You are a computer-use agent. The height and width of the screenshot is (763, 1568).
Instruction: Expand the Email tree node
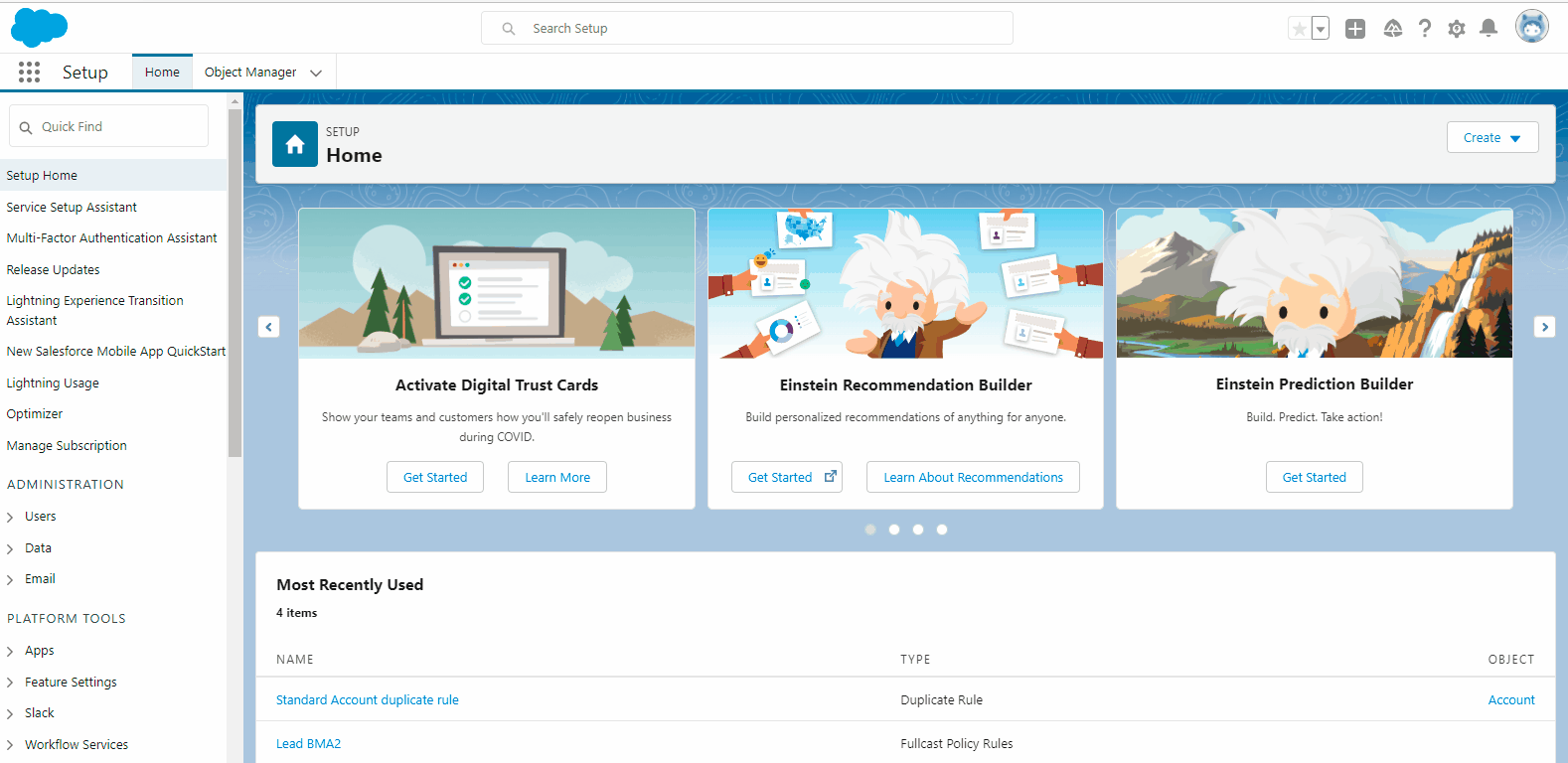pyautogui.click(x=11, y=579)
